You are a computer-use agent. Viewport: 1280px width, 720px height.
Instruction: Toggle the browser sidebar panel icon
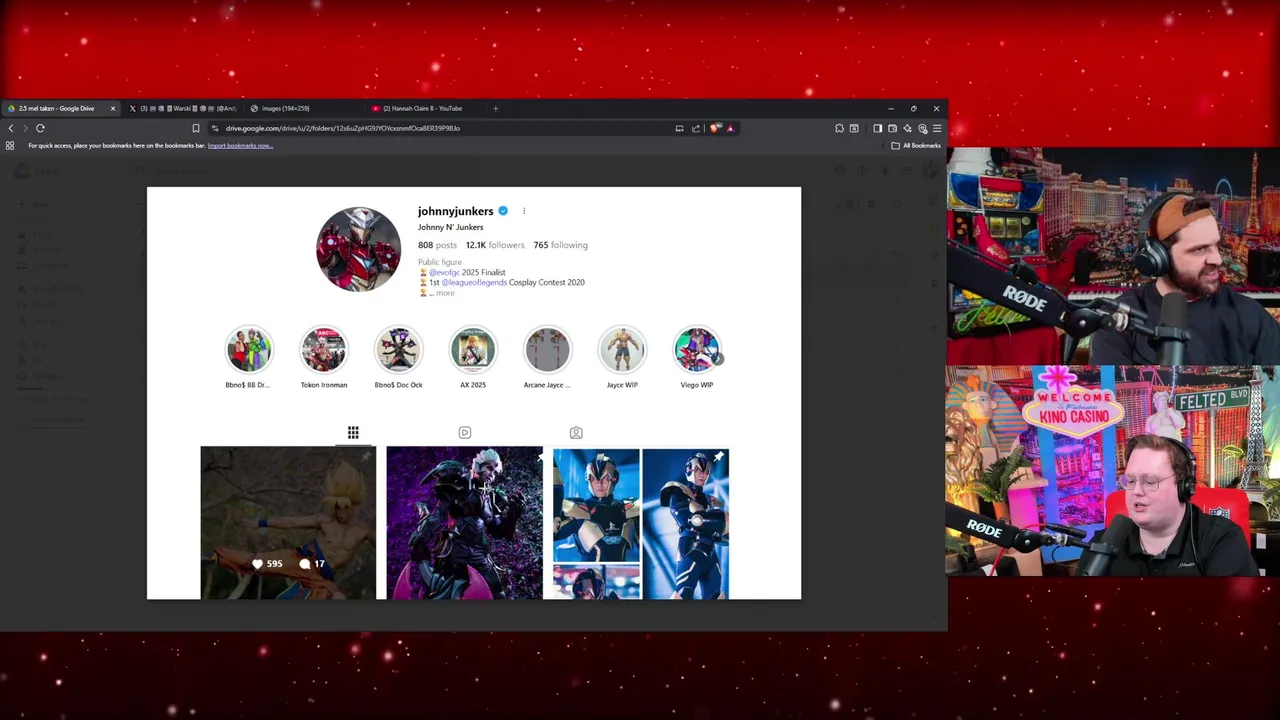click(877, 128)
